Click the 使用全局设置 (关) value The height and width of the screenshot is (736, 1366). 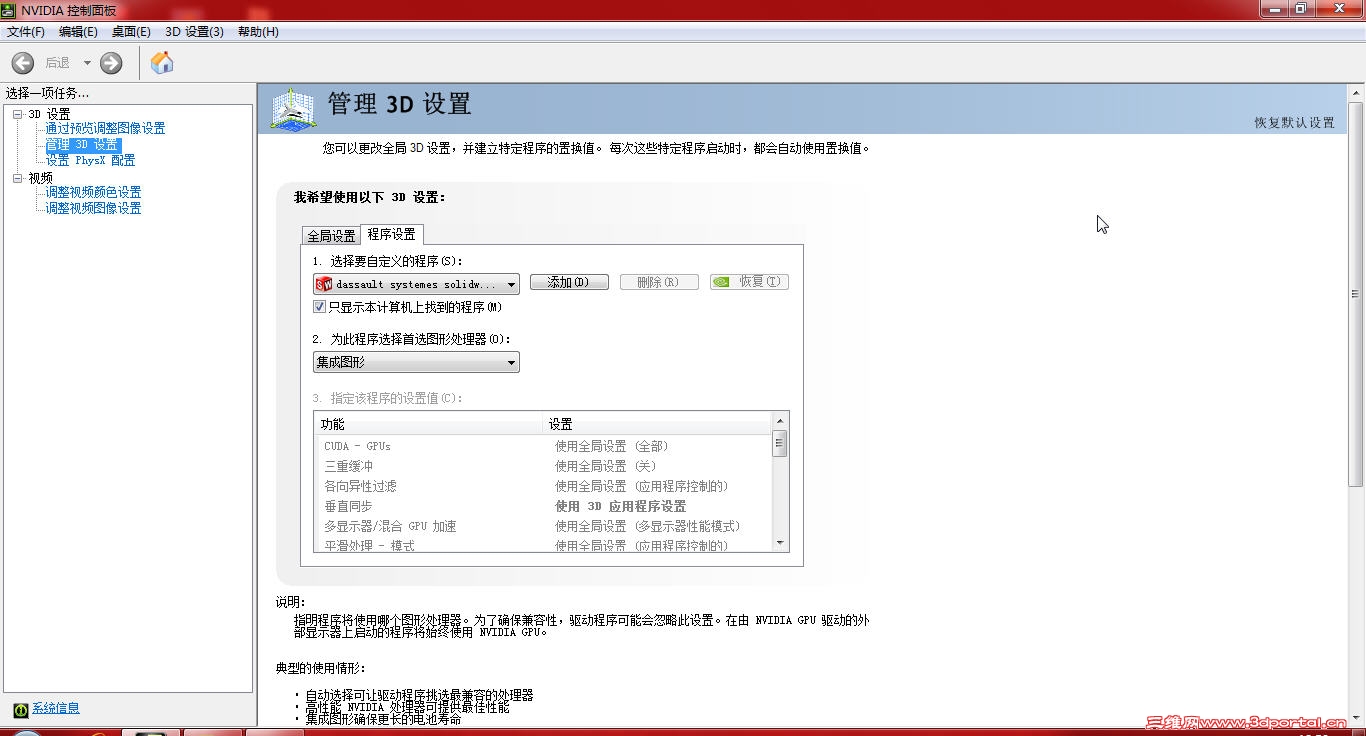[606, 466]
